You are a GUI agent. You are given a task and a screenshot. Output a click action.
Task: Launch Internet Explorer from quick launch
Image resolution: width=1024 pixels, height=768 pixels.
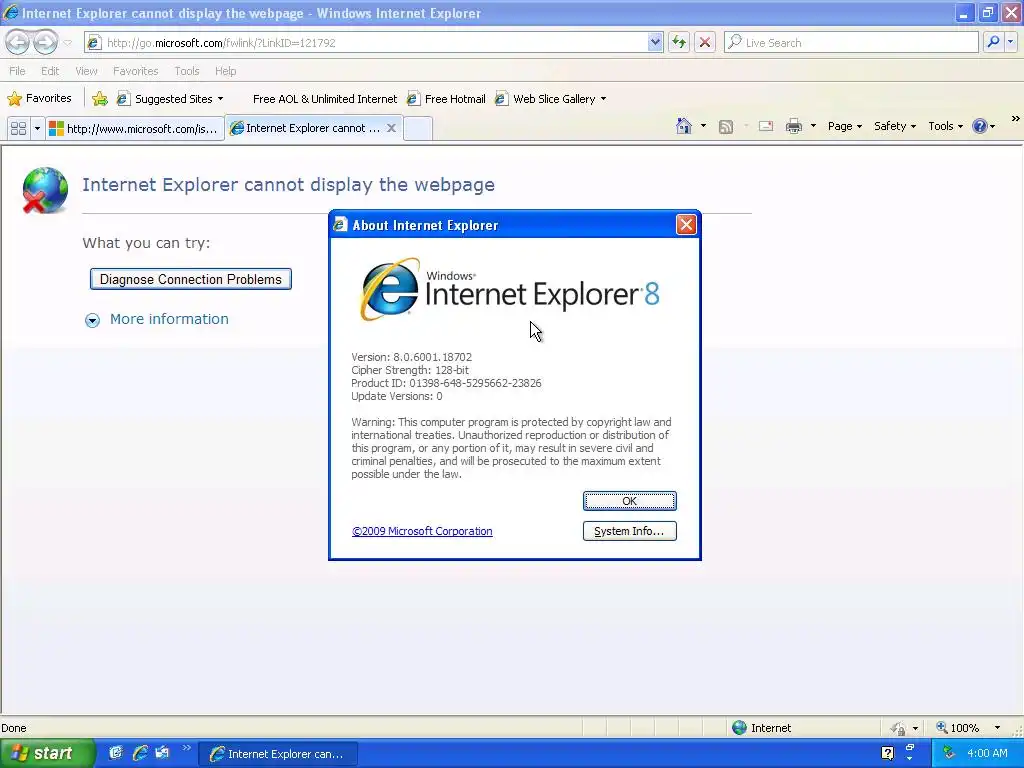point(140,753)
